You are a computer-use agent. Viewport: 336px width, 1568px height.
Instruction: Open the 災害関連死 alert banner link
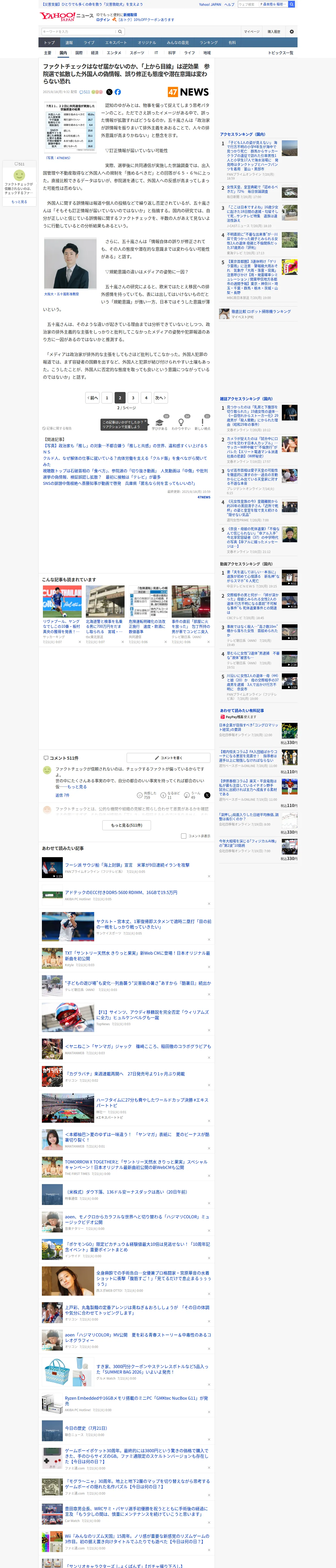coord(93,4)
